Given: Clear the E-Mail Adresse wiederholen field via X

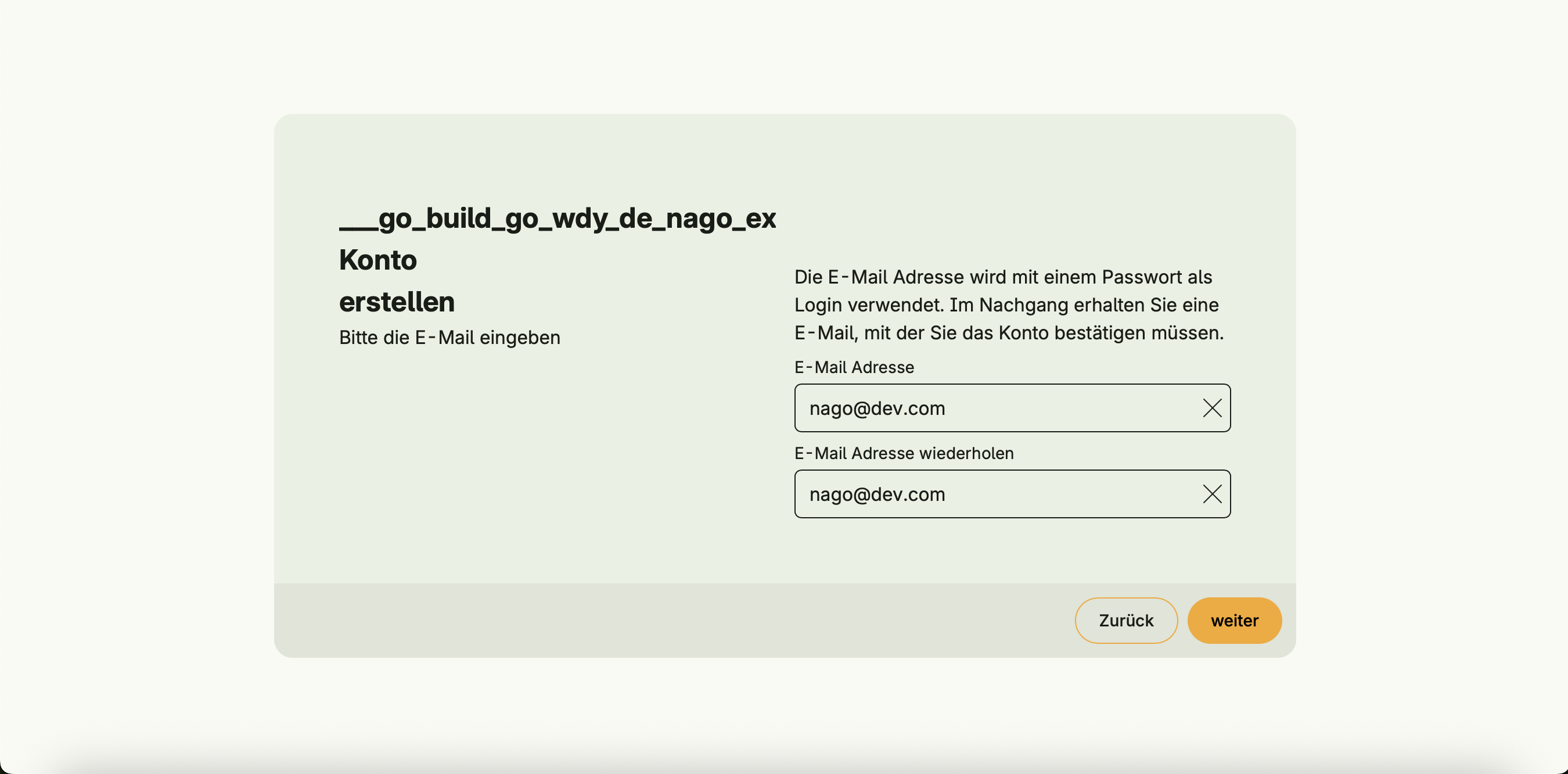Looking at the screenshot, I should tap(1212, 494).
